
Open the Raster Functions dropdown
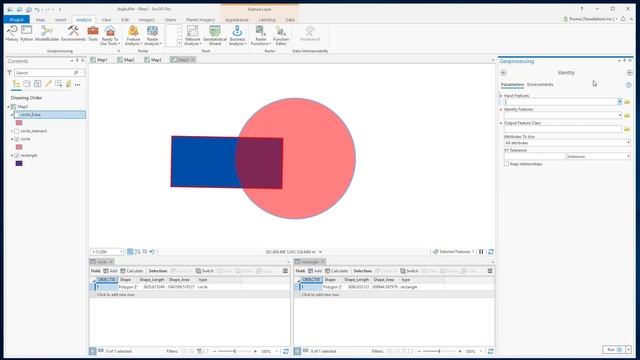(260, 35)
